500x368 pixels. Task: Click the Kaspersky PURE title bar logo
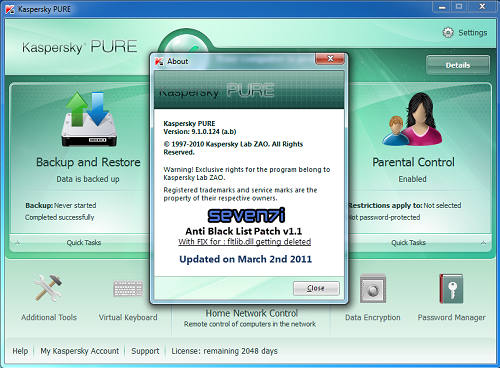point(10,9)
